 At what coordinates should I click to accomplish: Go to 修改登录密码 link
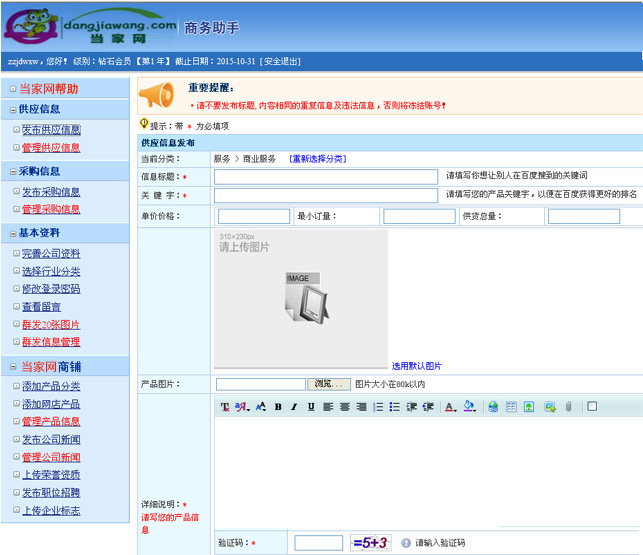pos(51,289)
